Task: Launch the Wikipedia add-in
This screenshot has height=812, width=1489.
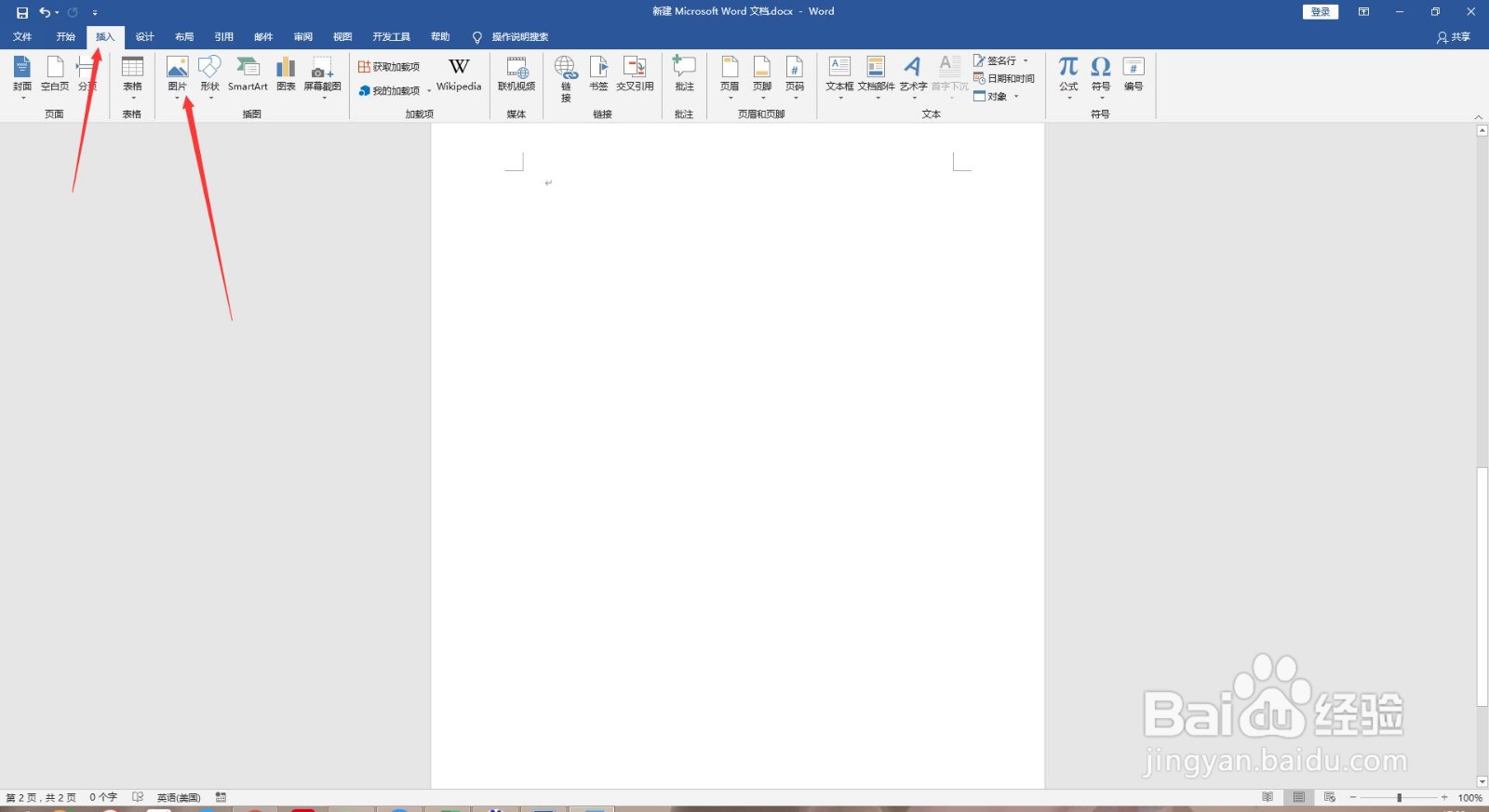Action: 459,74
